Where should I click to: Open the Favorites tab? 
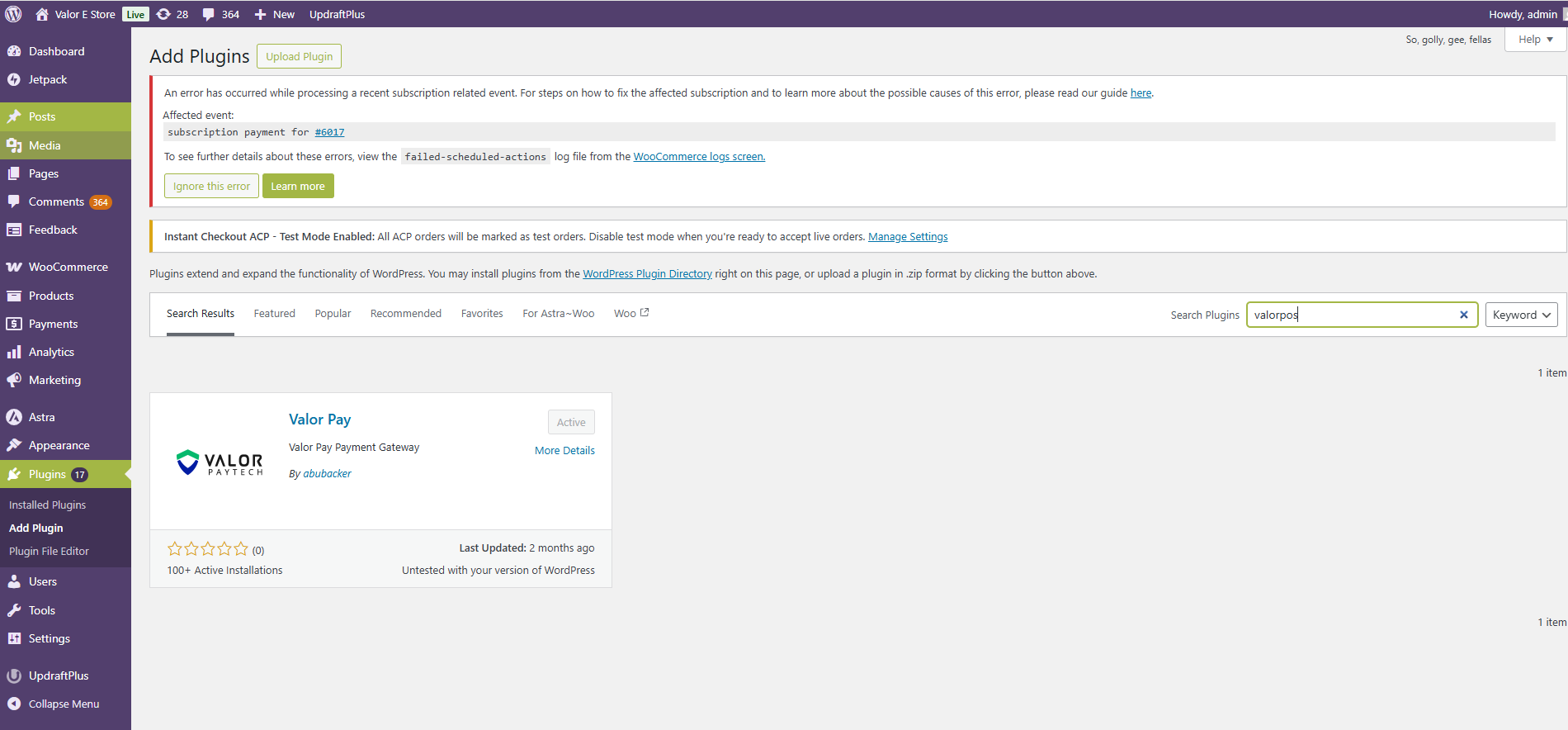pyautogui.click(x=482, y=314)
